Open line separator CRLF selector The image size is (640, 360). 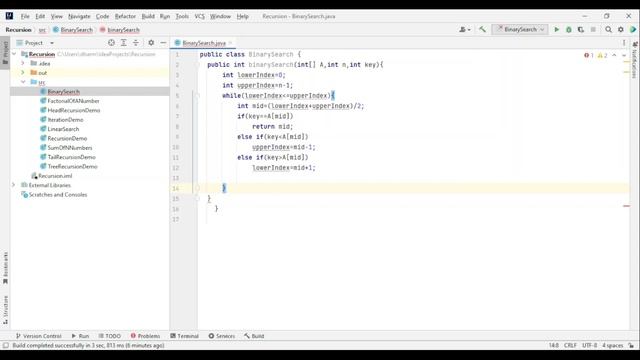(x=570, y=345)
